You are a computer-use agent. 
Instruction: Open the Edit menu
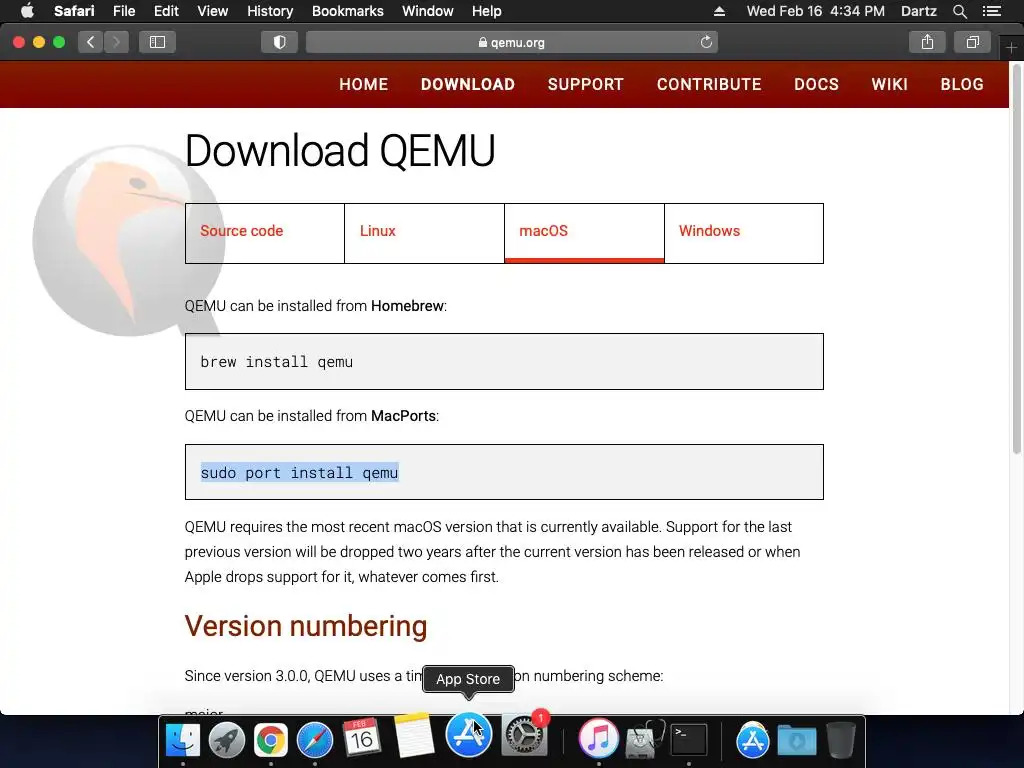coord(166,11)
